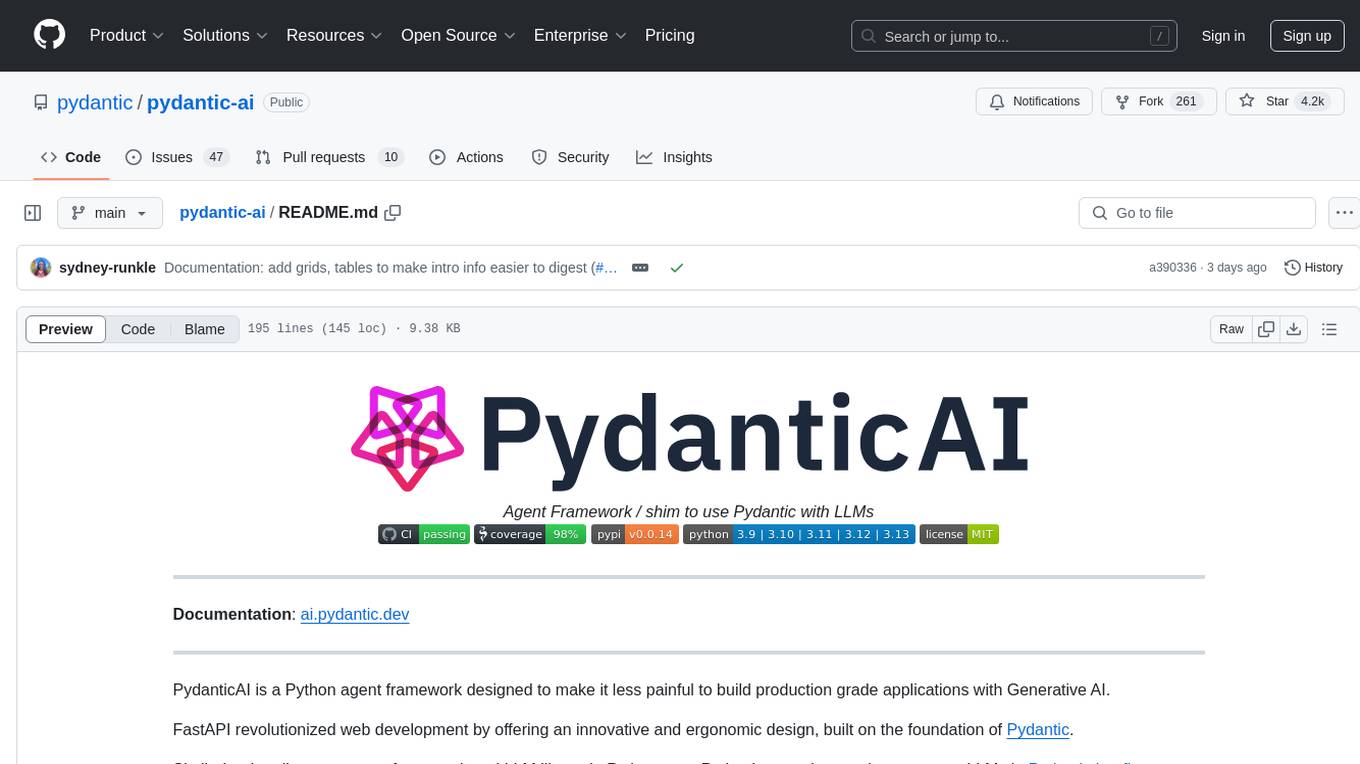This screenshot has height=764, width=1360.
Task: Switch to the Security tab
Action: tap(570, 157)
